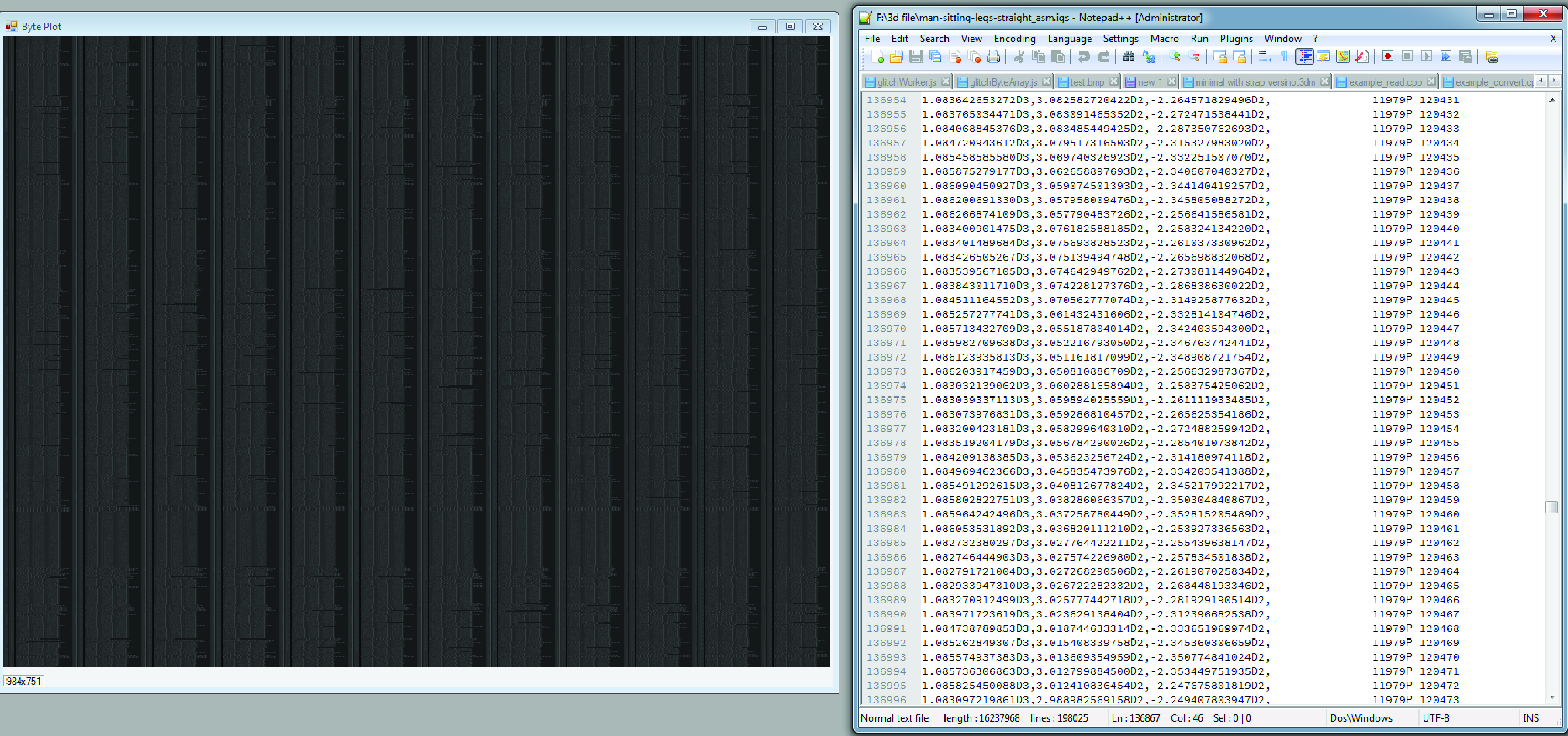Screen dimensions: 1568x736
Task: Close the new 1 tab
Action: click(1171, 81)
